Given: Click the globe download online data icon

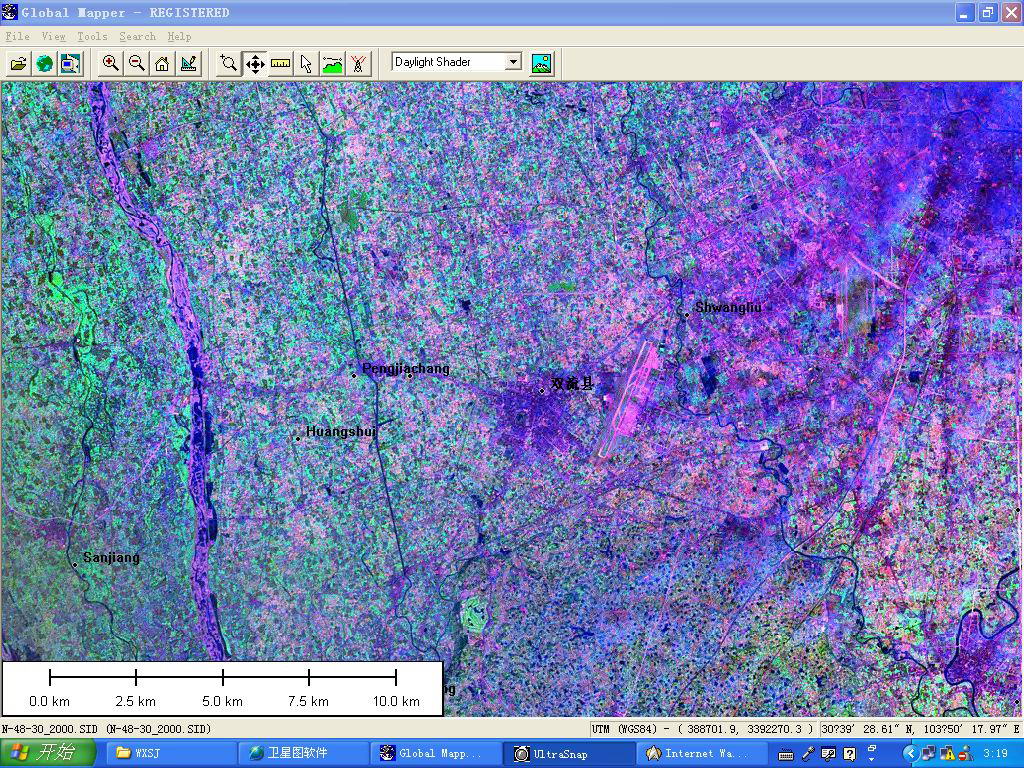Looking at the screenshot, I should [44, 63].
